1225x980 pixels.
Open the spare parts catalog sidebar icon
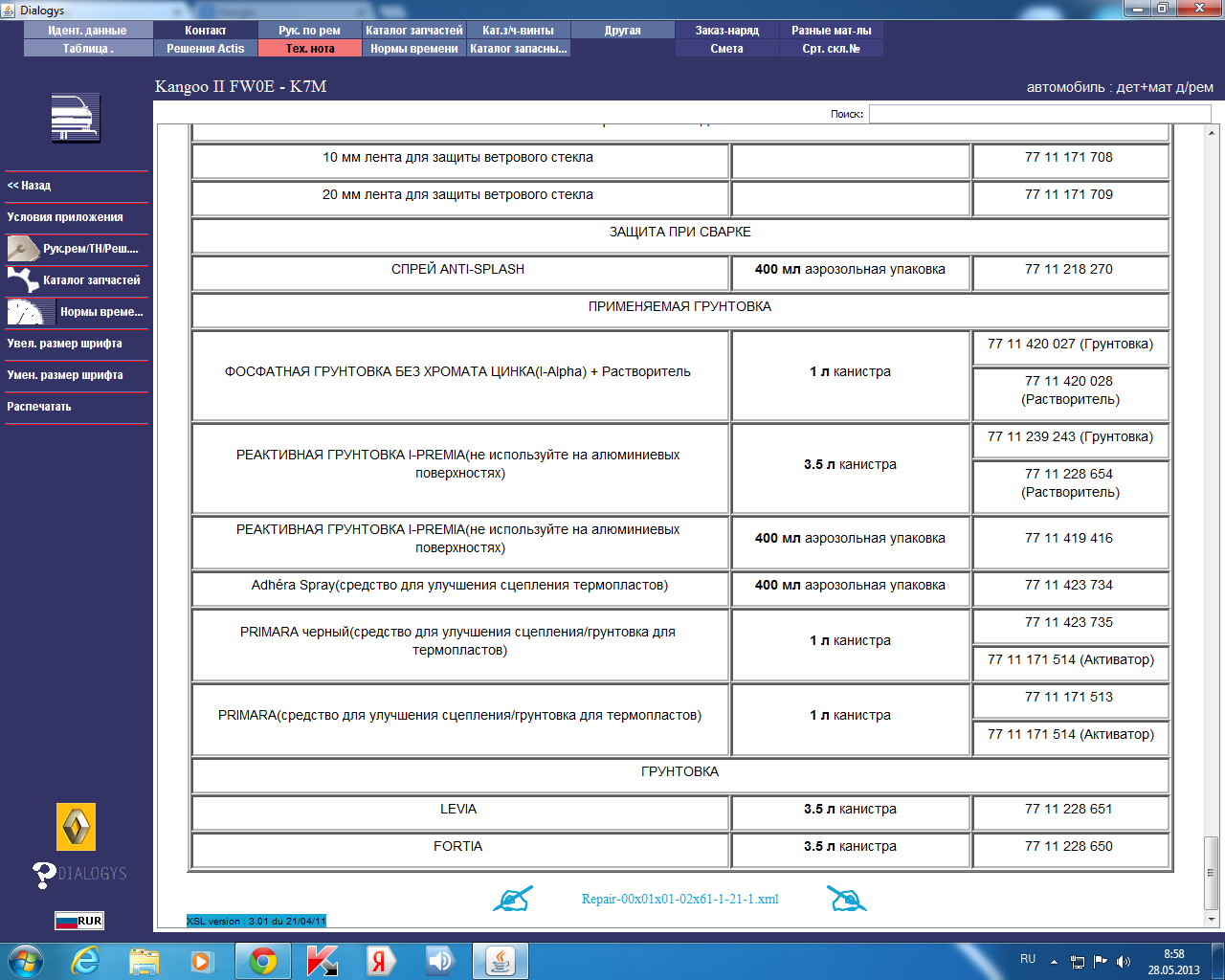(x=23, y=280)
